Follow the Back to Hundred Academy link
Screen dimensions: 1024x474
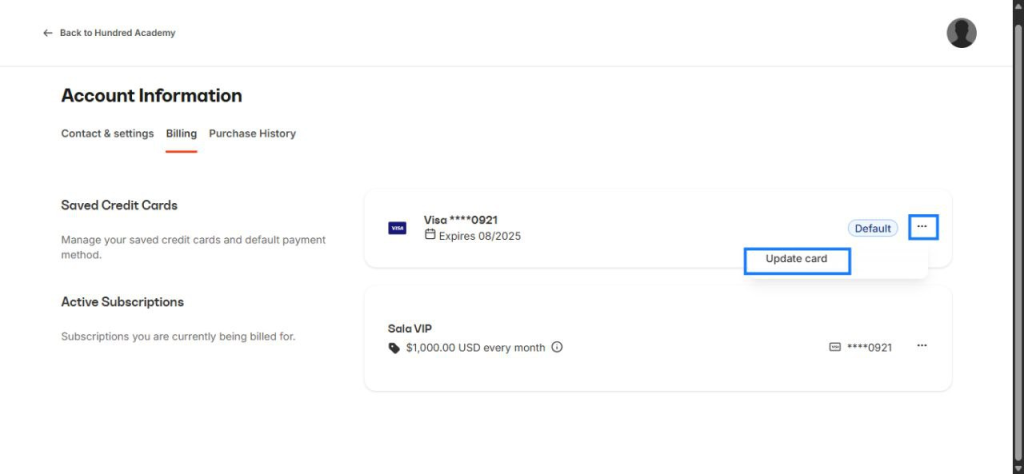coord(117,33)
